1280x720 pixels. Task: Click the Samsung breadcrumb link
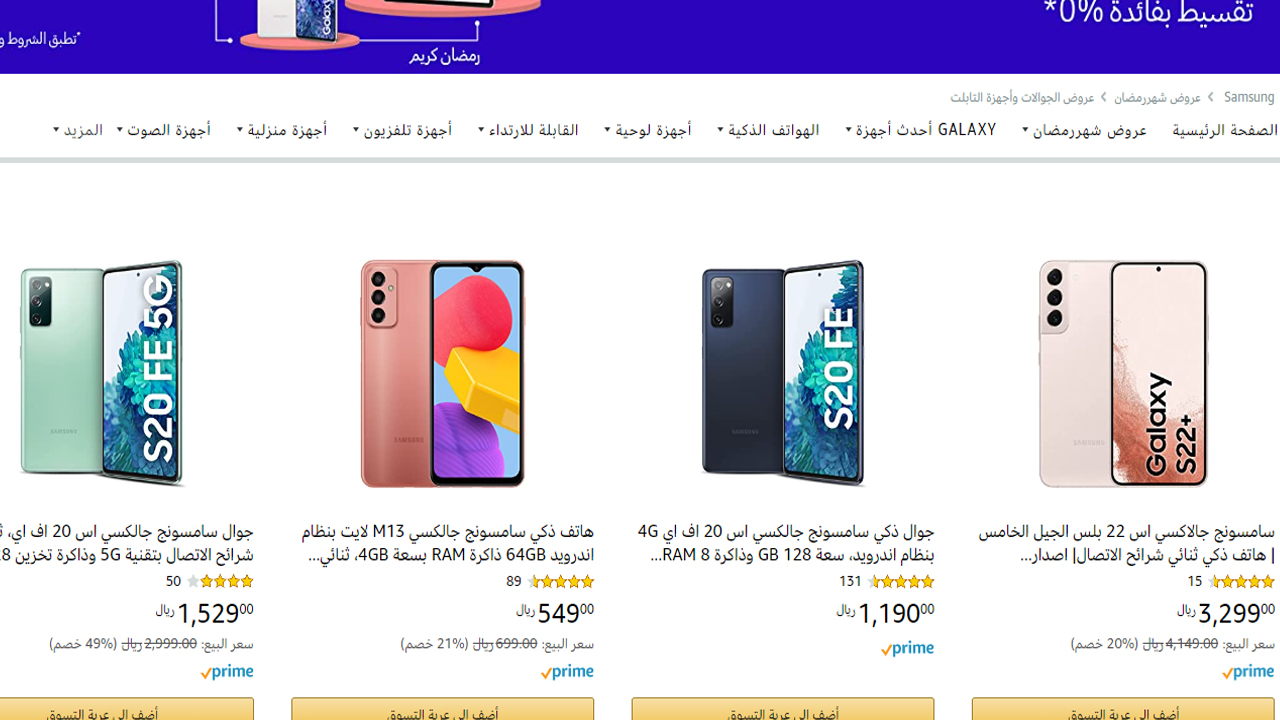point(1249,97)
